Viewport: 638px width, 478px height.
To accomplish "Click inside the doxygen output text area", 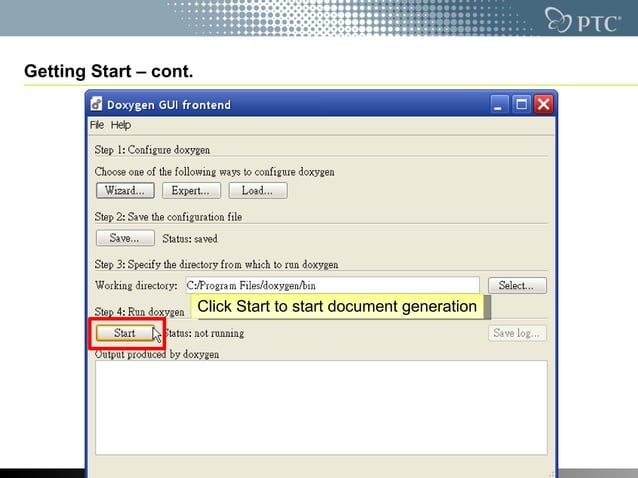I will tap(321, 408).
